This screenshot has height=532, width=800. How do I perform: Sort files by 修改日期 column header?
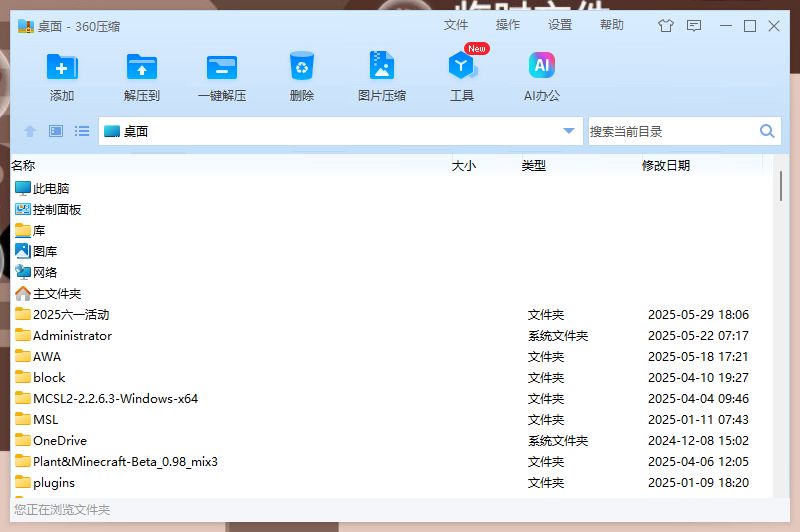[666, 165]
